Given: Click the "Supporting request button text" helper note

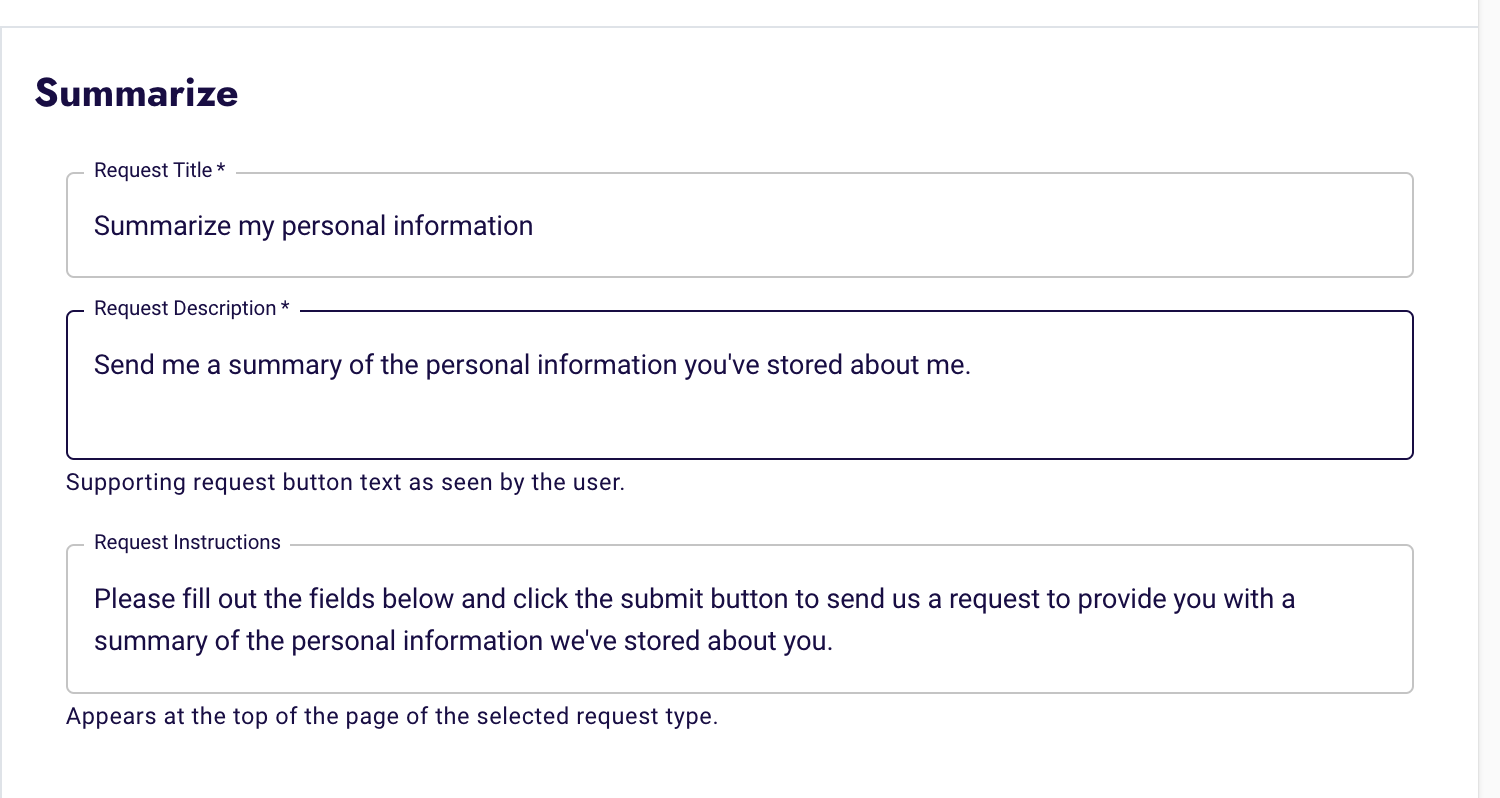Looking at the screenshot, I should pos(345,483).
